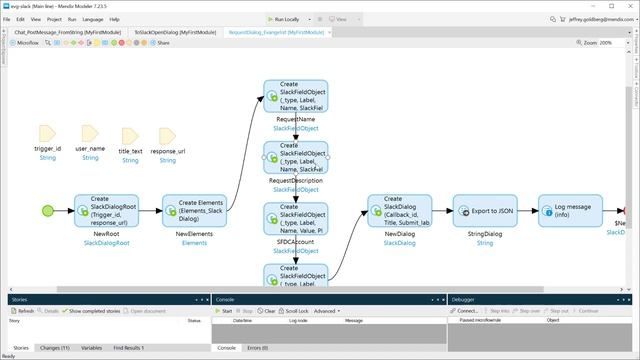This screenshot has height=360, width=640.
Task: Choose the green diamond split tool
Action: coord(73,42)
